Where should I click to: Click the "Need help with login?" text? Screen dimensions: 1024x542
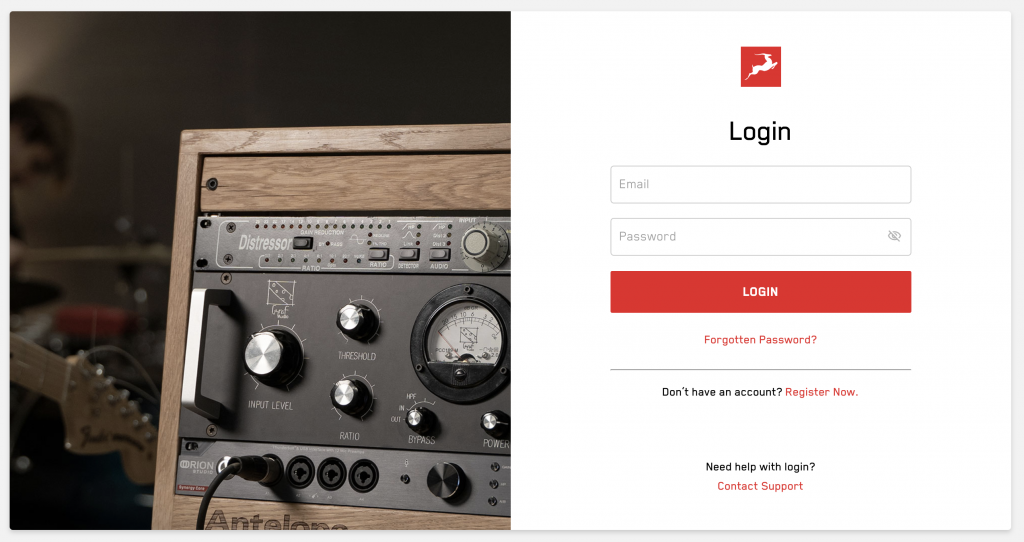click(760, 466)
